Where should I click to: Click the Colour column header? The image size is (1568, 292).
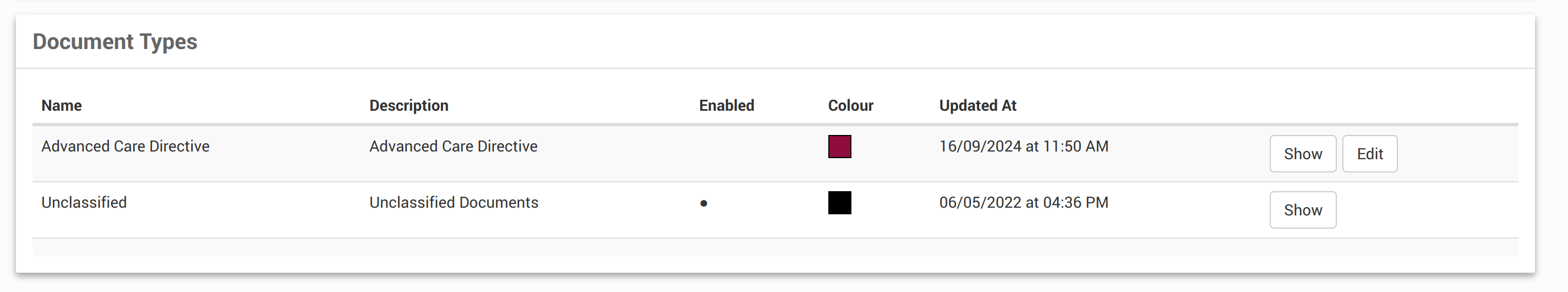tap(850, 105)
